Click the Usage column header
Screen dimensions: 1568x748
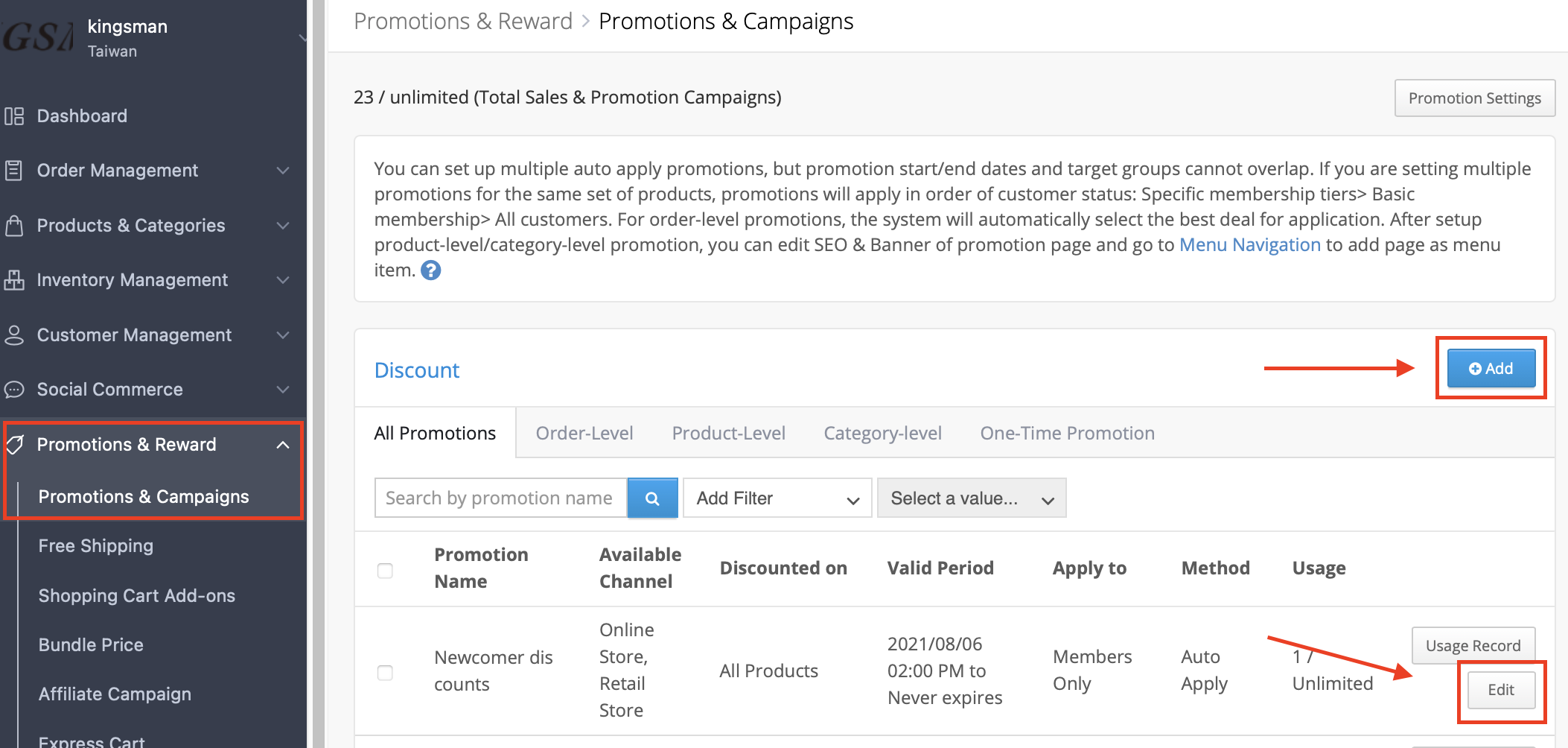[x=1319, y=568]
